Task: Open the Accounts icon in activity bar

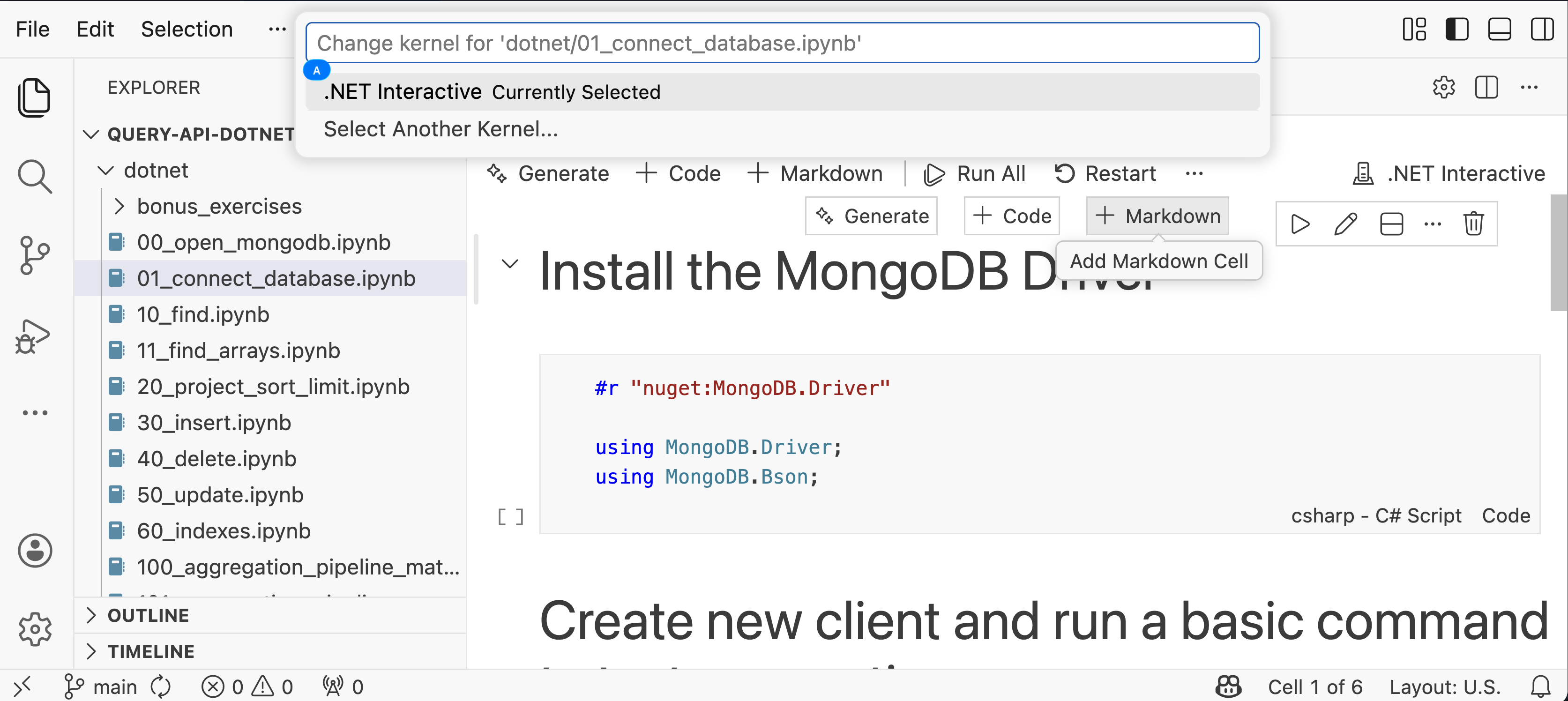Action: 35,552
